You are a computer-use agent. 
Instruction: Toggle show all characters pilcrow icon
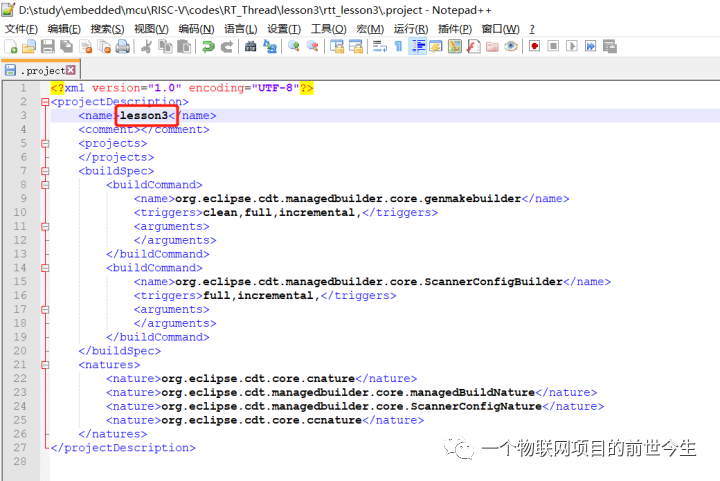(398, 46)
